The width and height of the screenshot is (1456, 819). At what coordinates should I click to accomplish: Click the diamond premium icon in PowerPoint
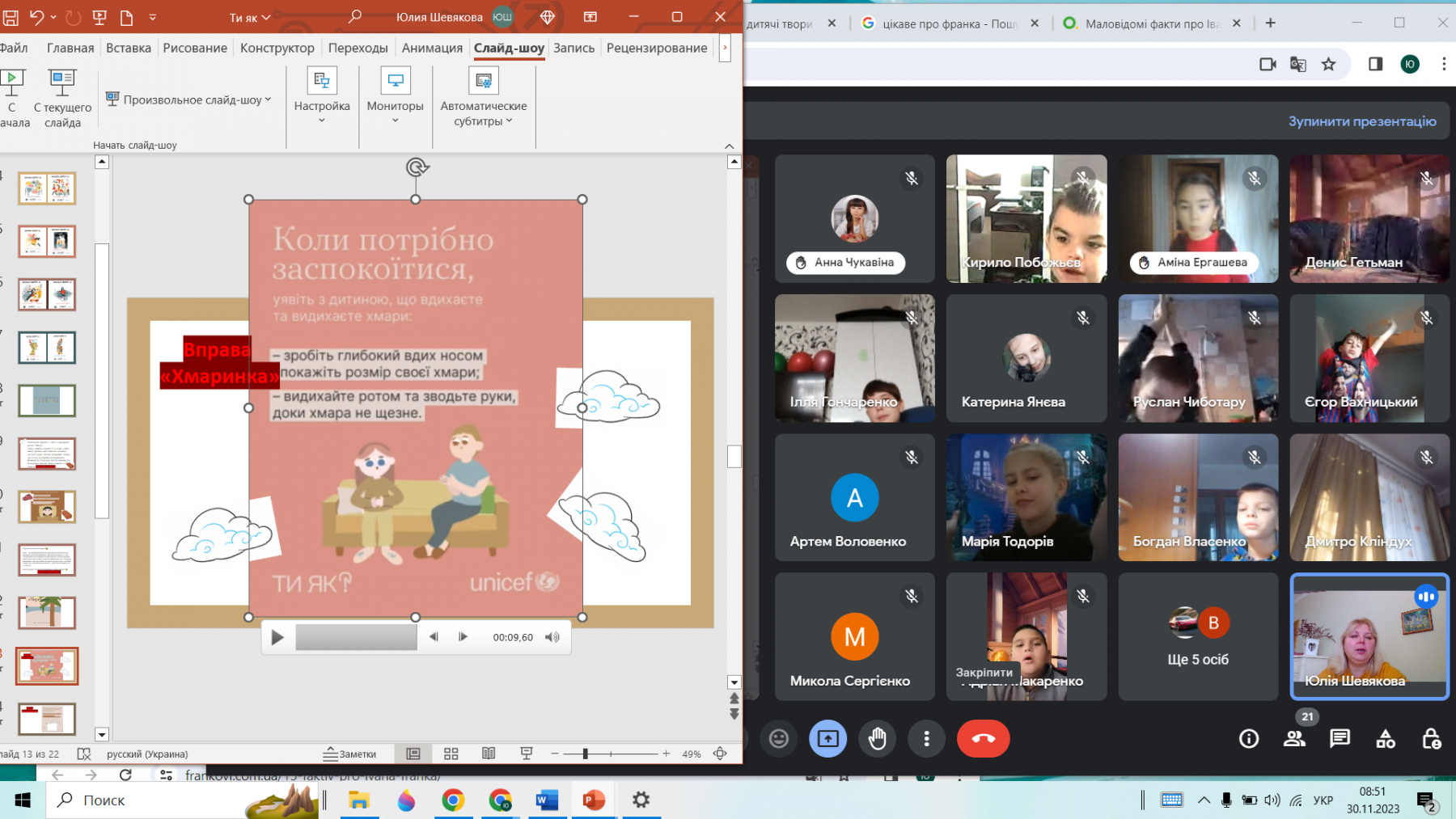click(548, 17)
